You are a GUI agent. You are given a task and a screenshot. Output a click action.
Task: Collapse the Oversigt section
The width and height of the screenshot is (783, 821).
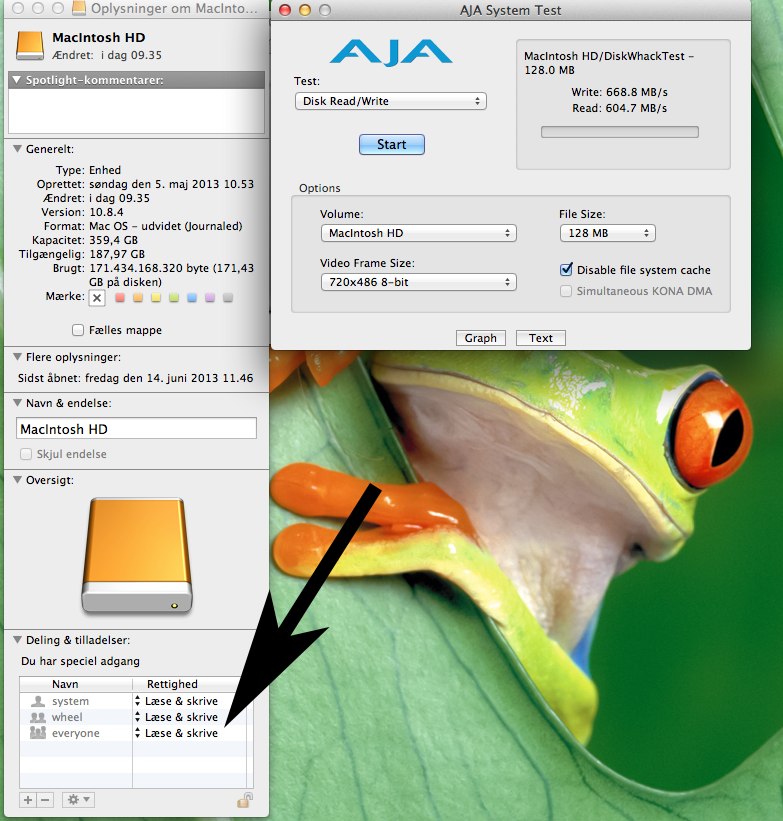[17, 480]
